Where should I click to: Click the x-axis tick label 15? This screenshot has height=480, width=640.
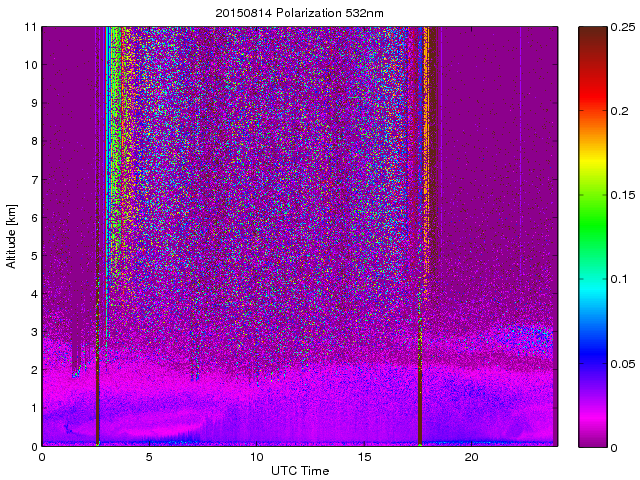point(364,457)
